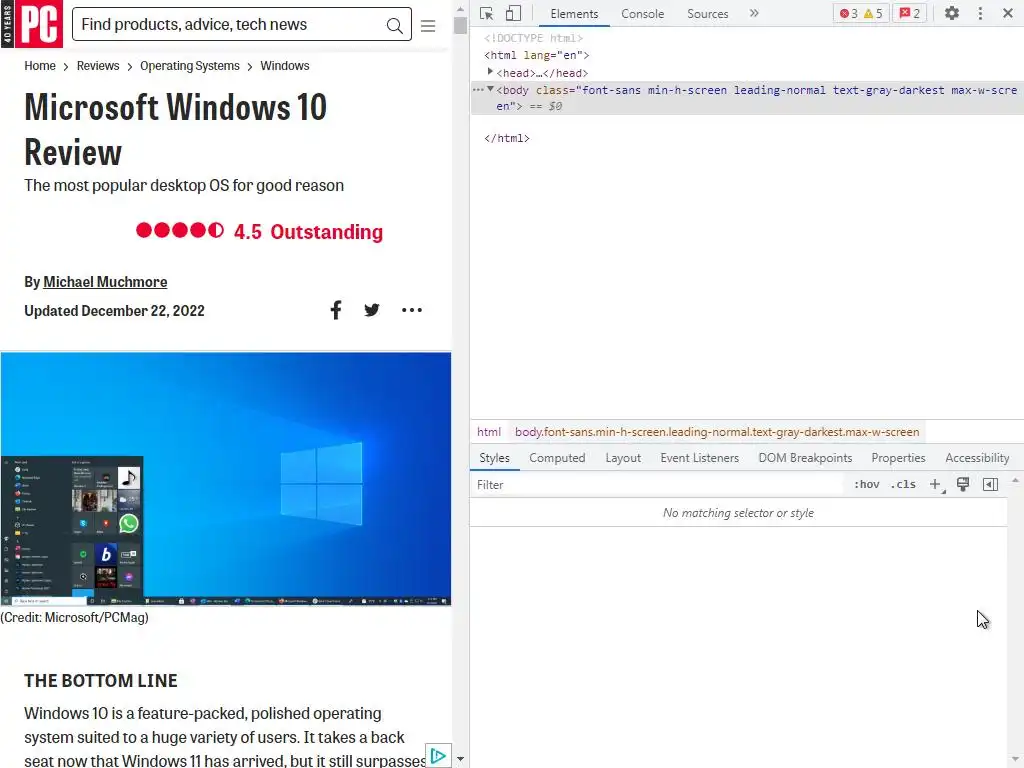Add a new style rule

click(x=936, y=485)
